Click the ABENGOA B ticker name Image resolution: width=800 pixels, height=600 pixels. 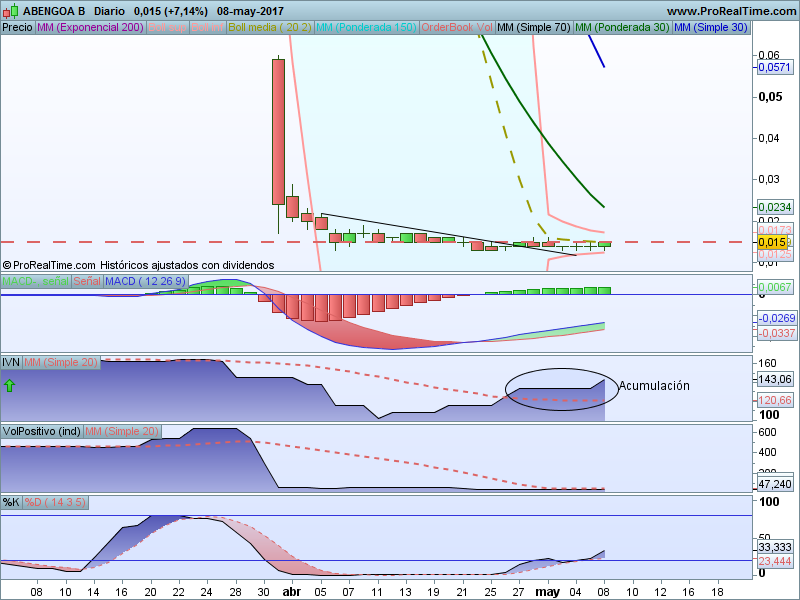tap(54, 11)
